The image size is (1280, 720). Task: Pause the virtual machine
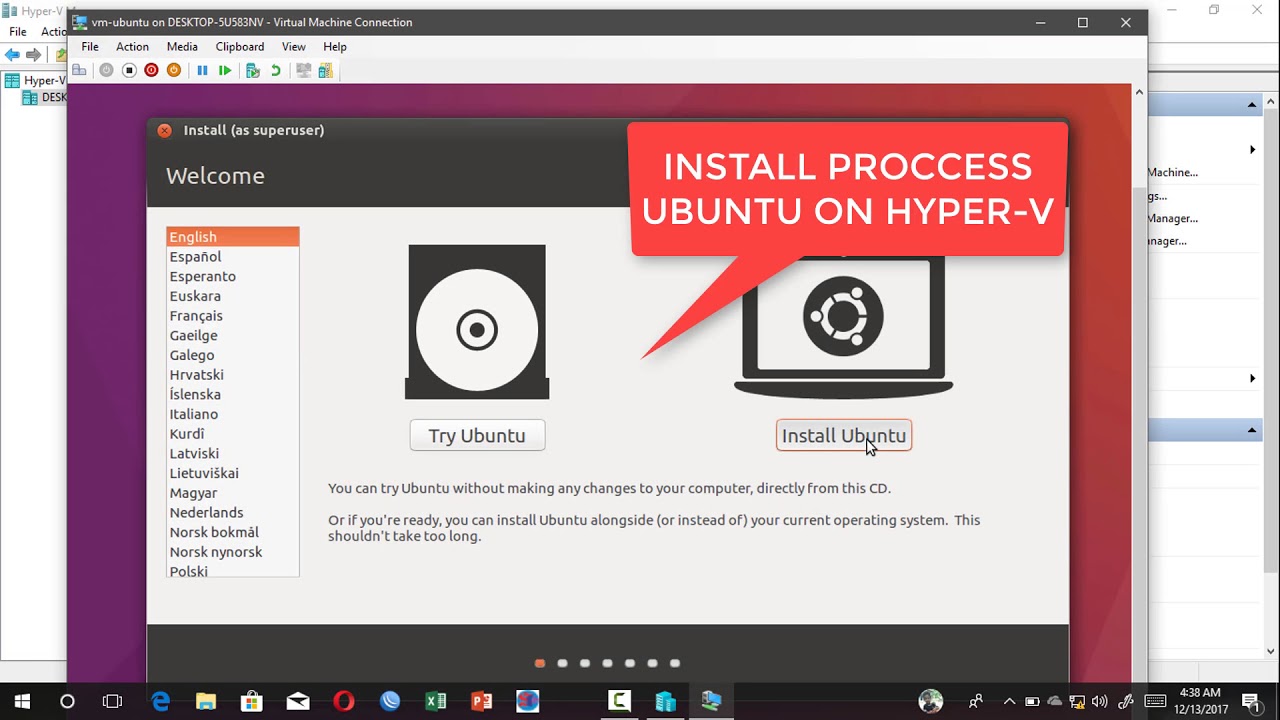[202, 70]
